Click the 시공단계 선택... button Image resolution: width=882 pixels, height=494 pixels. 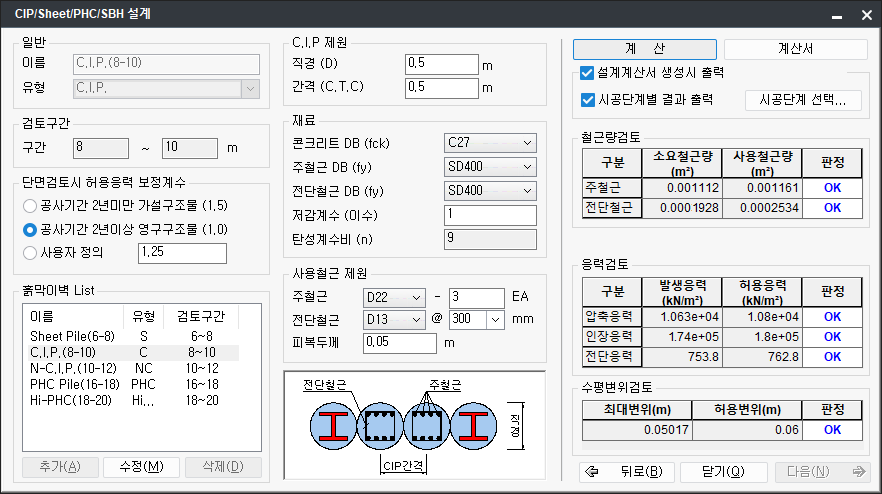pos(803,100)
